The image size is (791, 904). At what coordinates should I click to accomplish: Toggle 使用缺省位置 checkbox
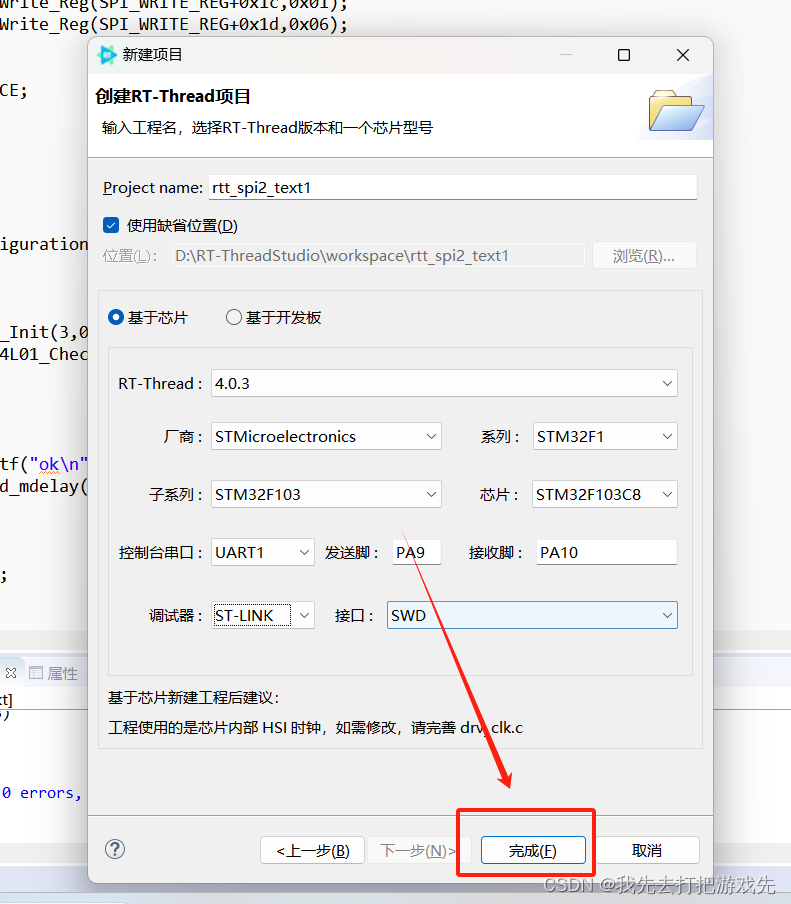pos(111,225)
